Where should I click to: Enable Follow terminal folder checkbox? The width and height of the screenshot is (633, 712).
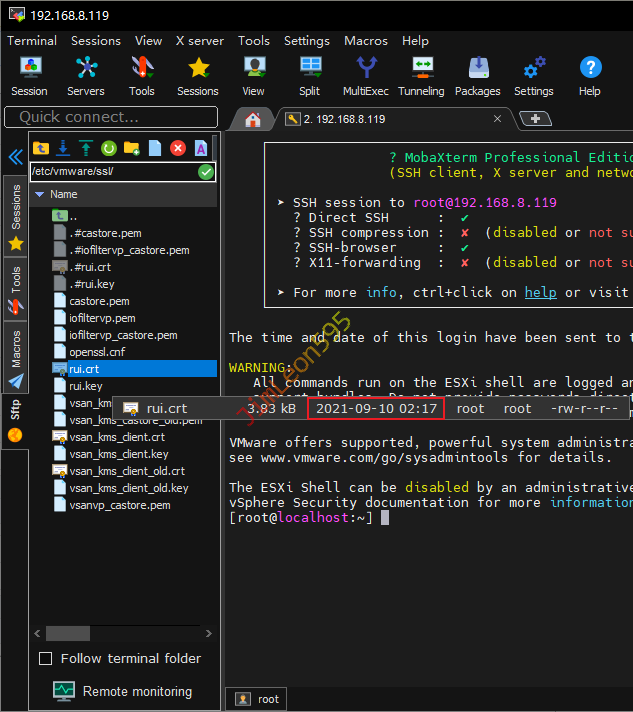[45, 658]
